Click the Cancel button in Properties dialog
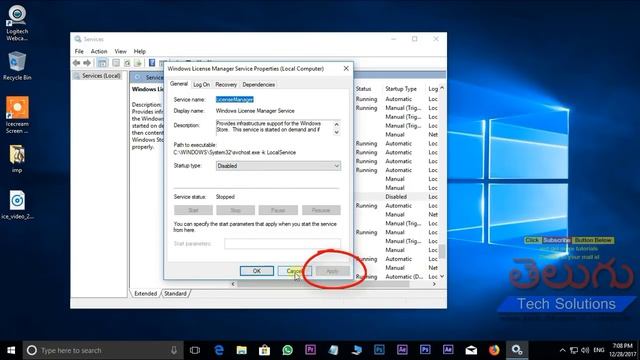This screenshot has height=360, width=640. 294,271
